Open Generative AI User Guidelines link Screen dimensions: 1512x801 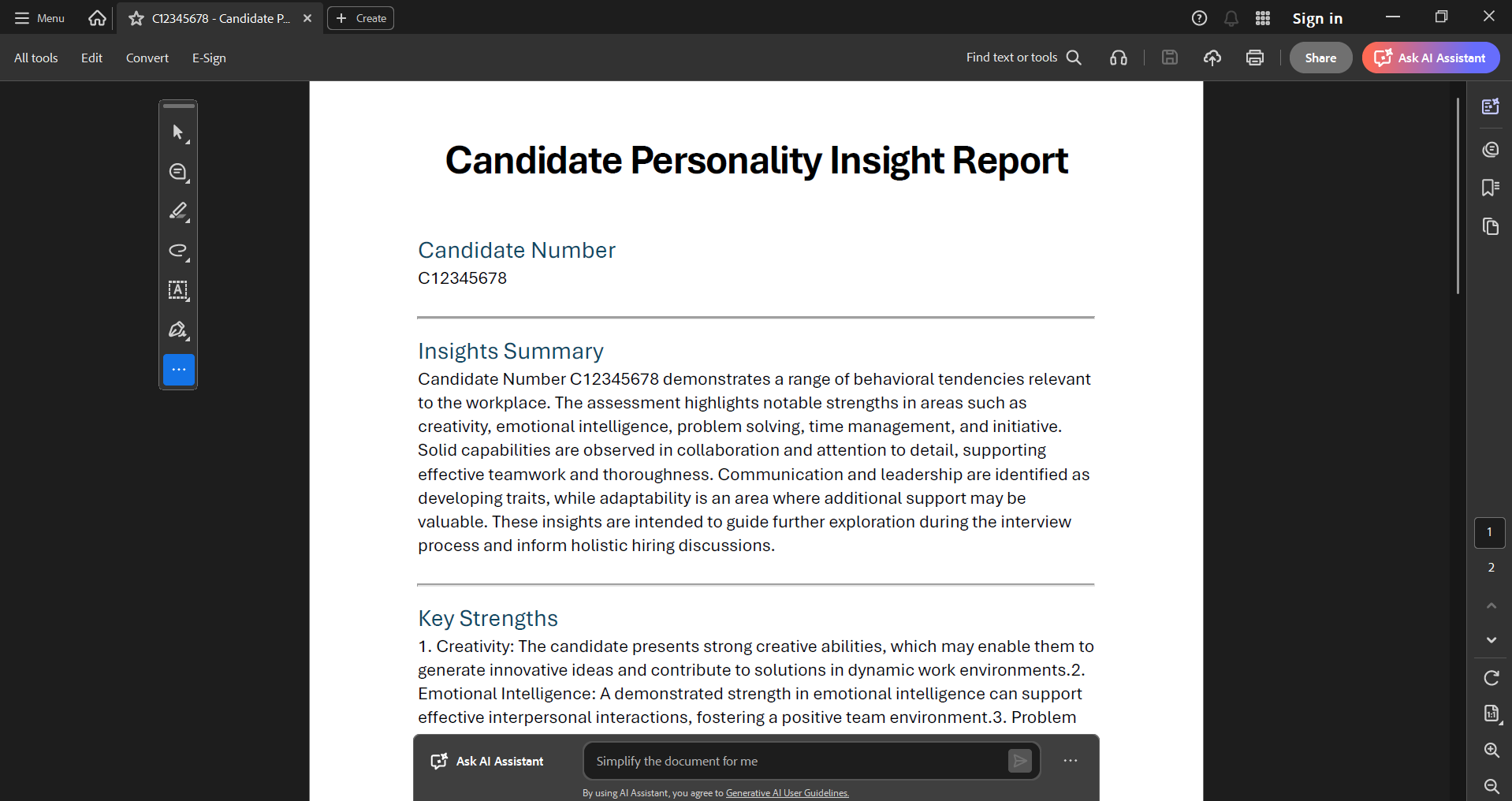click(x=787, y=793)
